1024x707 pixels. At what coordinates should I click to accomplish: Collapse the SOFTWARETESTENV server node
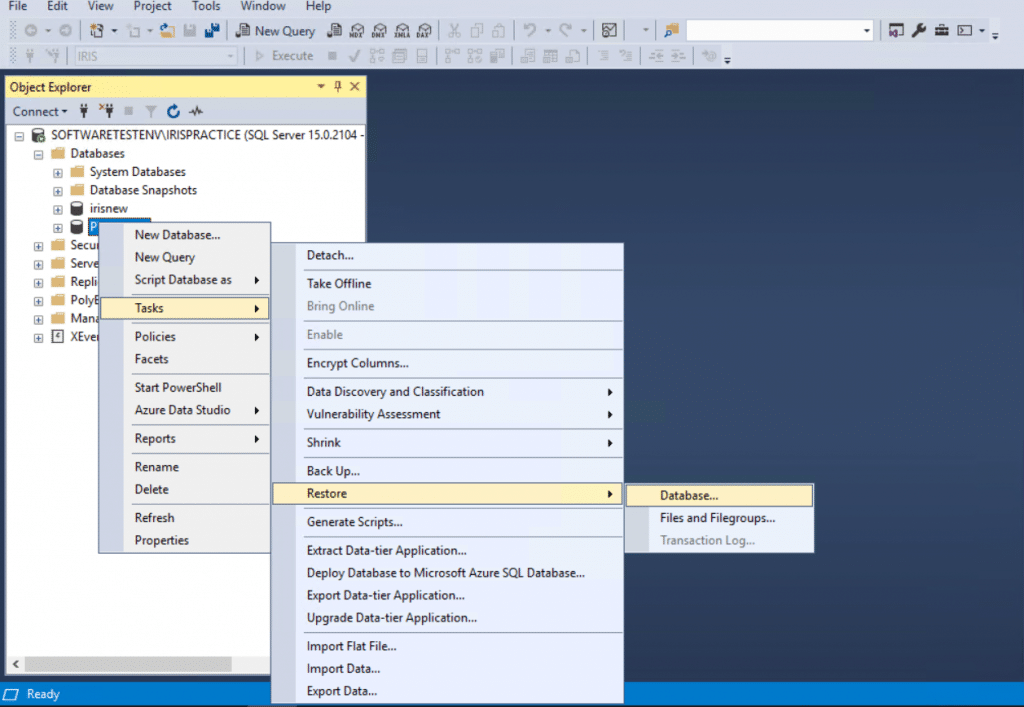click(x=20, y=136)
